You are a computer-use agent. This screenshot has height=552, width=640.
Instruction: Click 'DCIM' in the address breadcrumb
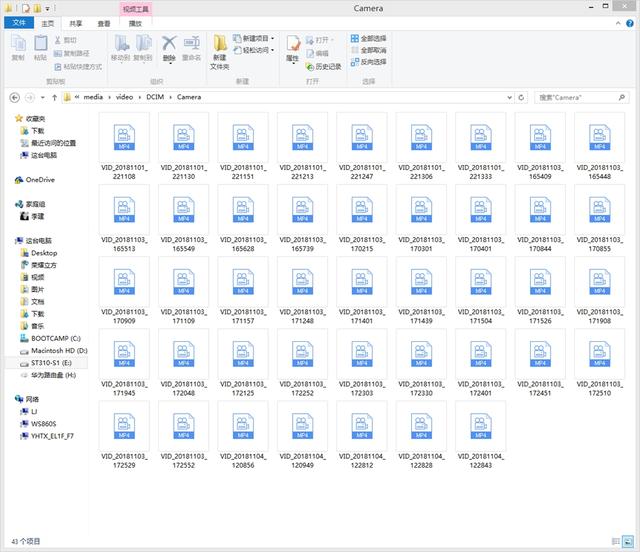click(x=155, y=97)
